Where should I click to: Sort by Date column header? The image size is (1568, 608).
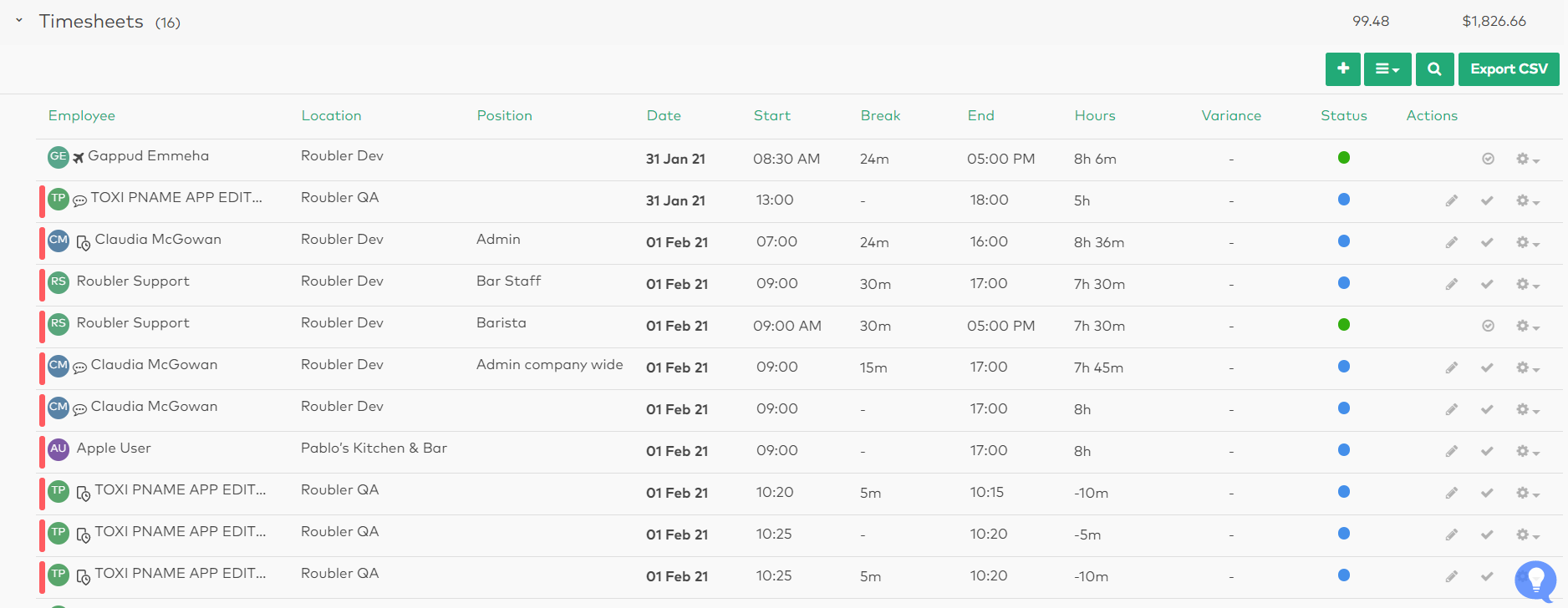point(664,116)
